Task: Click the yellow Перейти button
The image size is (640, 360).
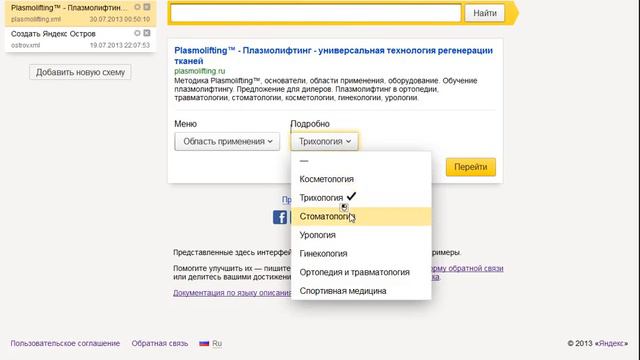Action: (471, 167)
